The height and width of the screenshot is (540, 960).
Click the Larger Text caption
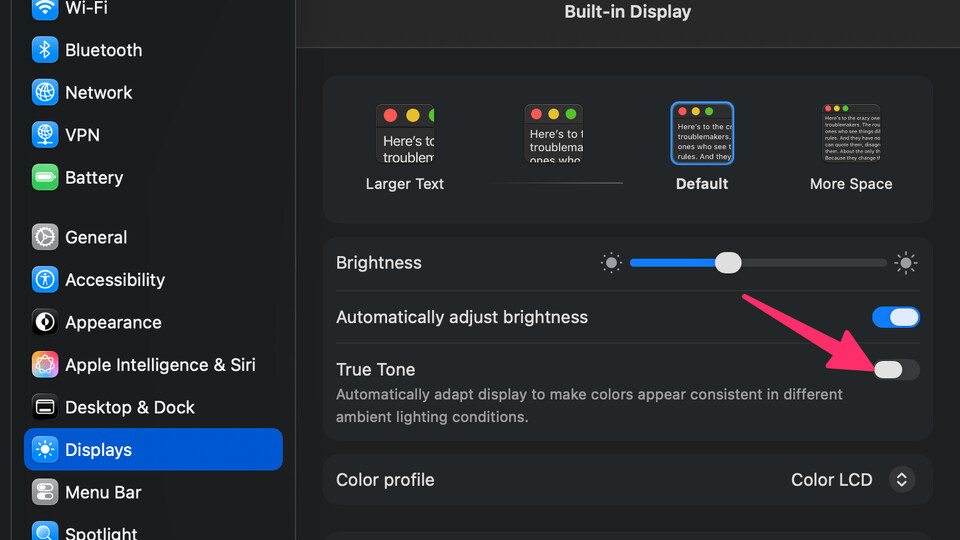point(405,184)
